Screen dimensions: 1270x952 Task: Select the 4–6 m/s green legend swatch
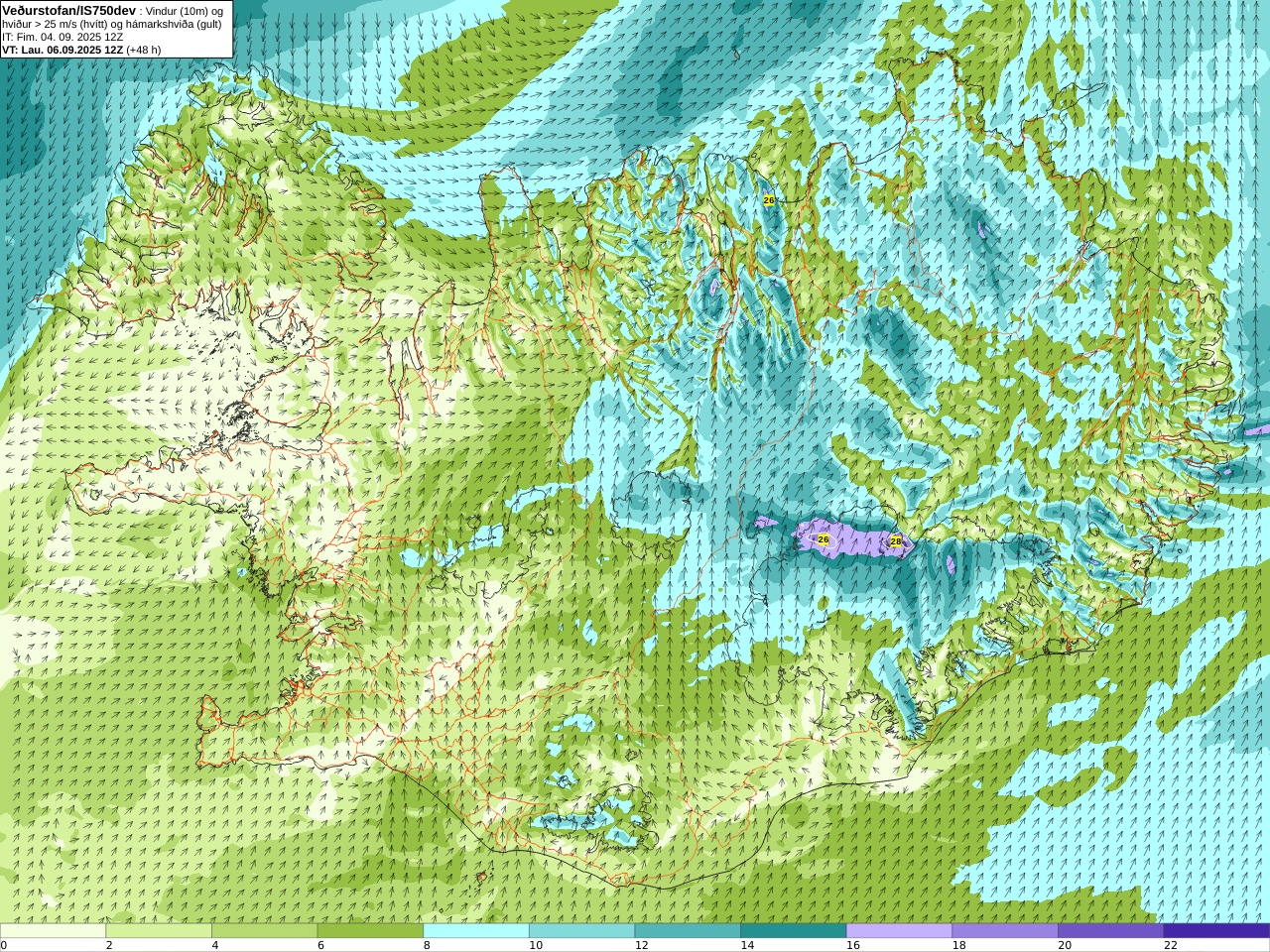265,931
